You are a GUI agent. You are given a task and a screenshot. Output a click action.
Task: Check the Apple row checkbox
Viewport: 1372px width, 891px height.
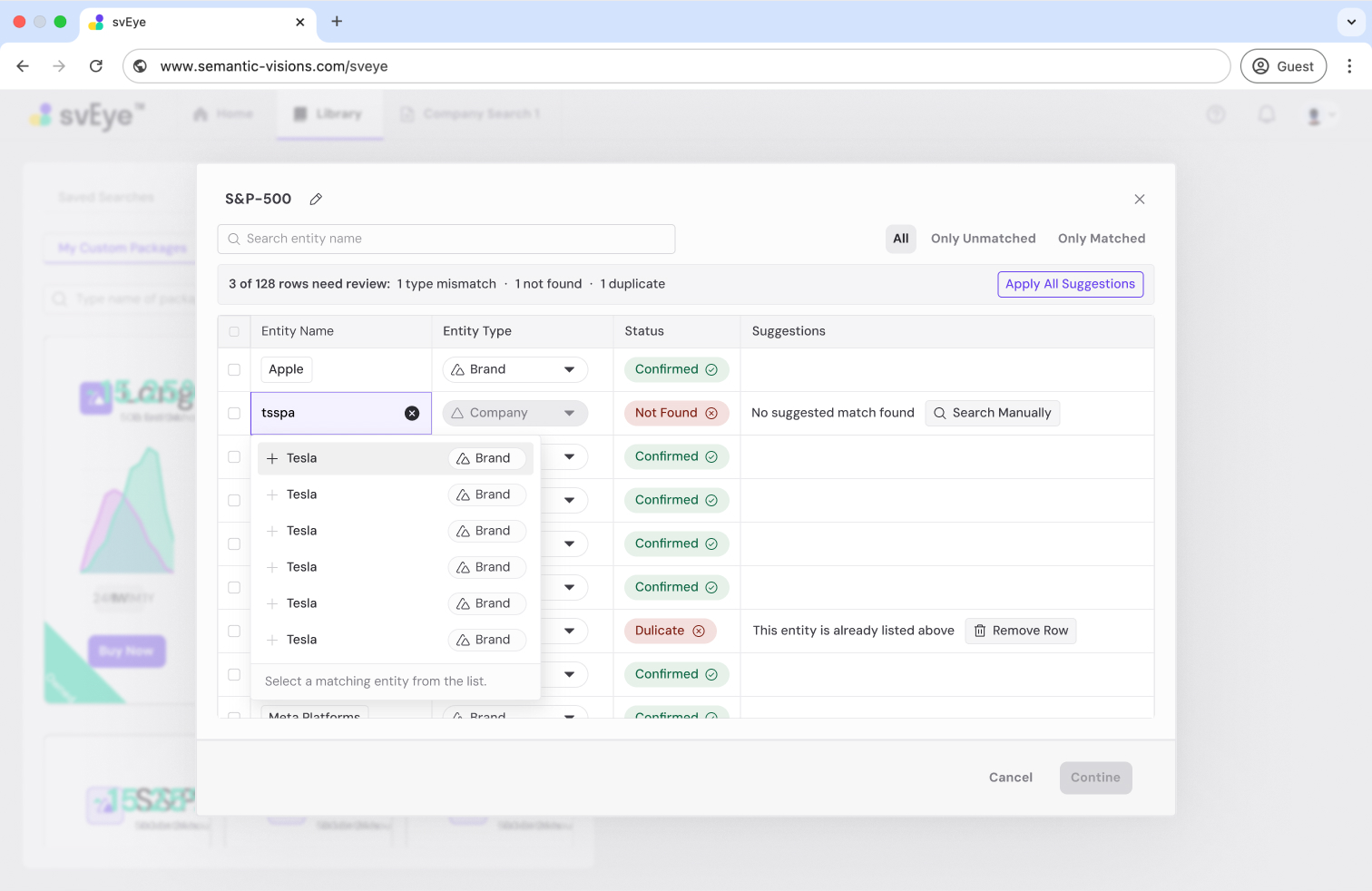234,370
